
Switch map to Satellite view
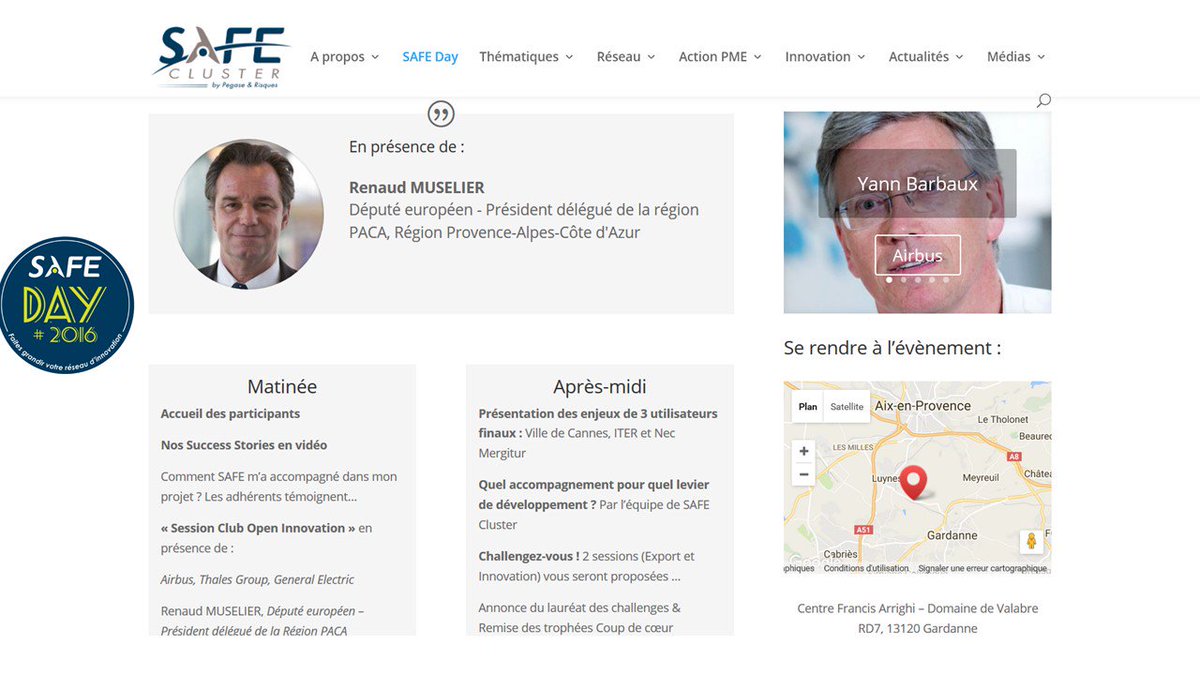pos(847,407)
